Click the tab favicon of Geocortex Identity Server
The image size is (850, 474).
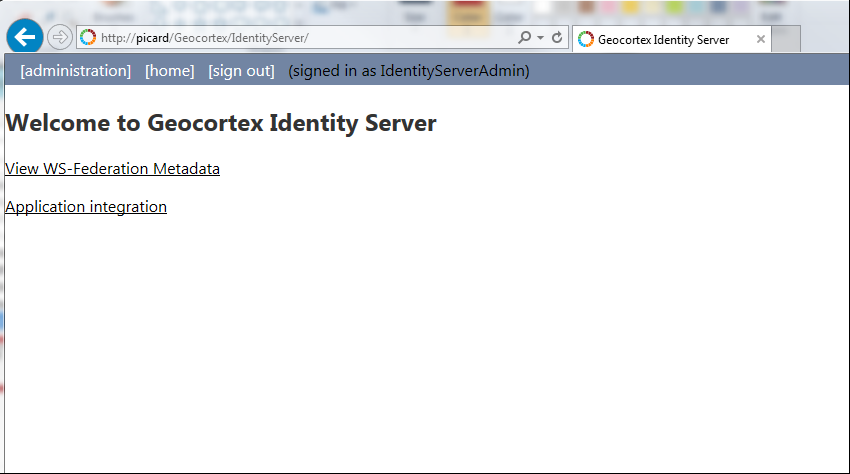(x=586, y=39)
